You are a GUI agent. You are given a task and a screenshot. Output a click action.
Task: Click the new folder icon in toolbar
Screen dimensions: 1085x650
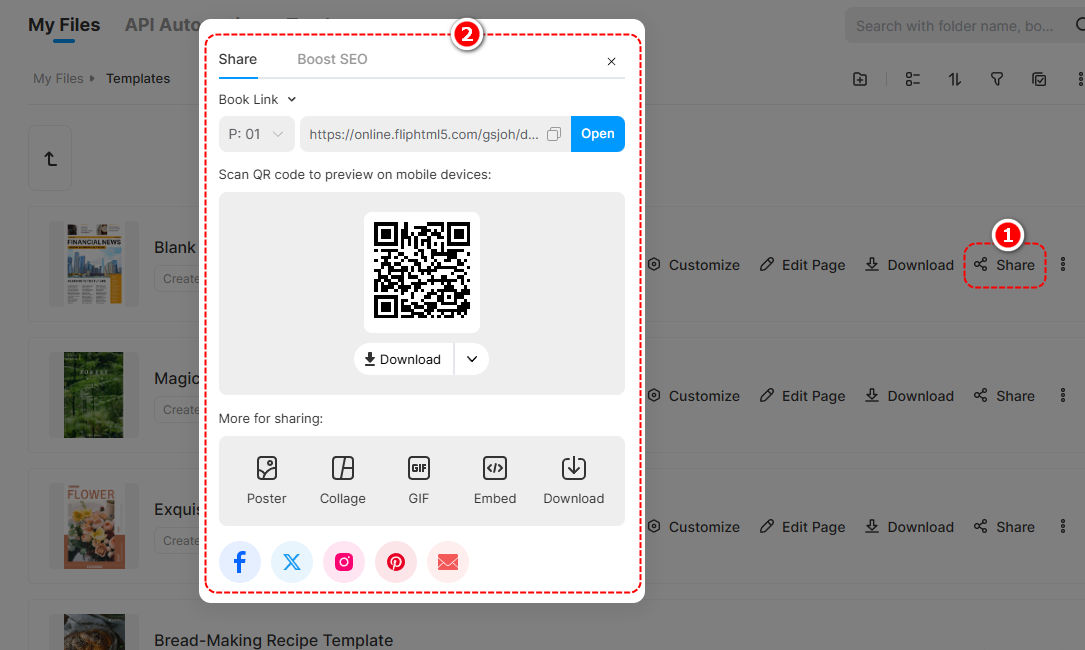[860, 79]
